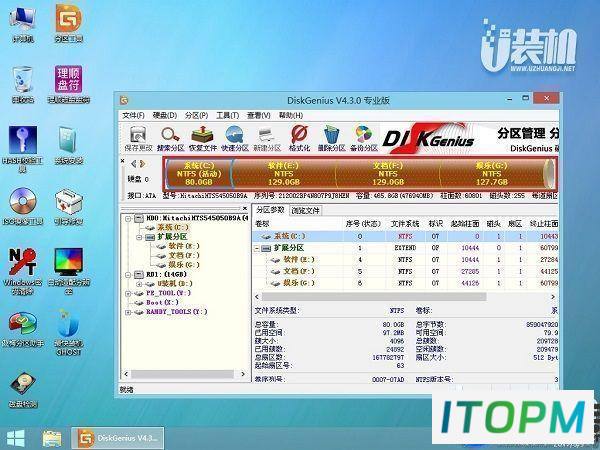This screenshot has height=450, width=600.
Task: Select 系统(C:) in the left tree
Action: pyautogui.click(x=173, y=228)
